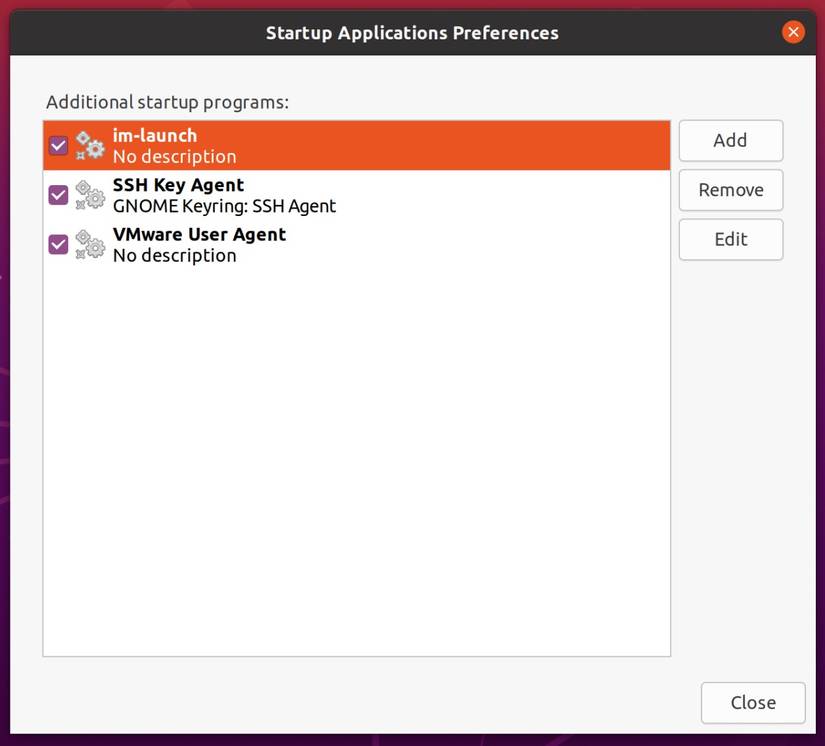The width and height of the screenshot is (825, 746).
Task: Click the Startup Applications Preferences title bar
Action: (411, 31)
